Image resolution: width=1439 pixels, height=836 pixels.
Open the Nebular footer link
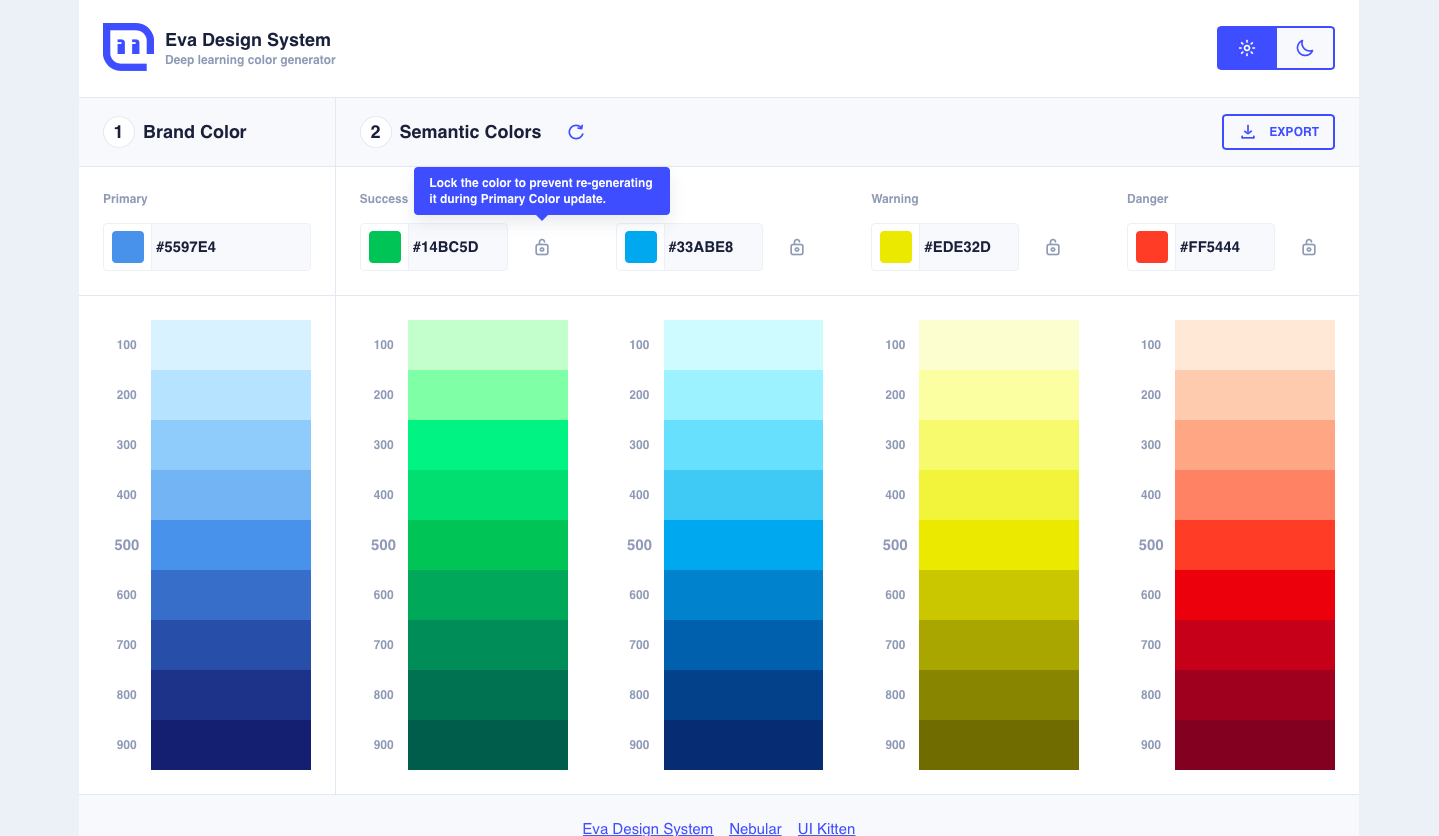point(755,828)
